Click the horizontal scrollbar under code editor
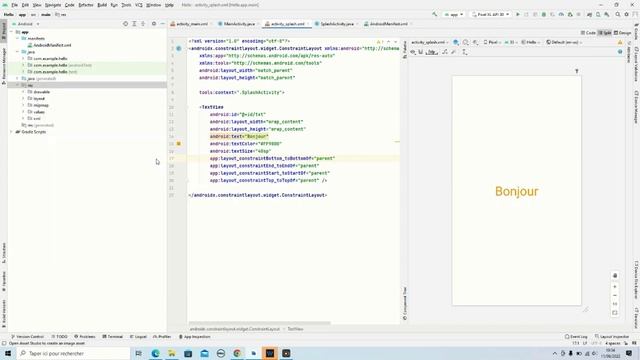Screen dimensions: 640x360 pos(260,323)
